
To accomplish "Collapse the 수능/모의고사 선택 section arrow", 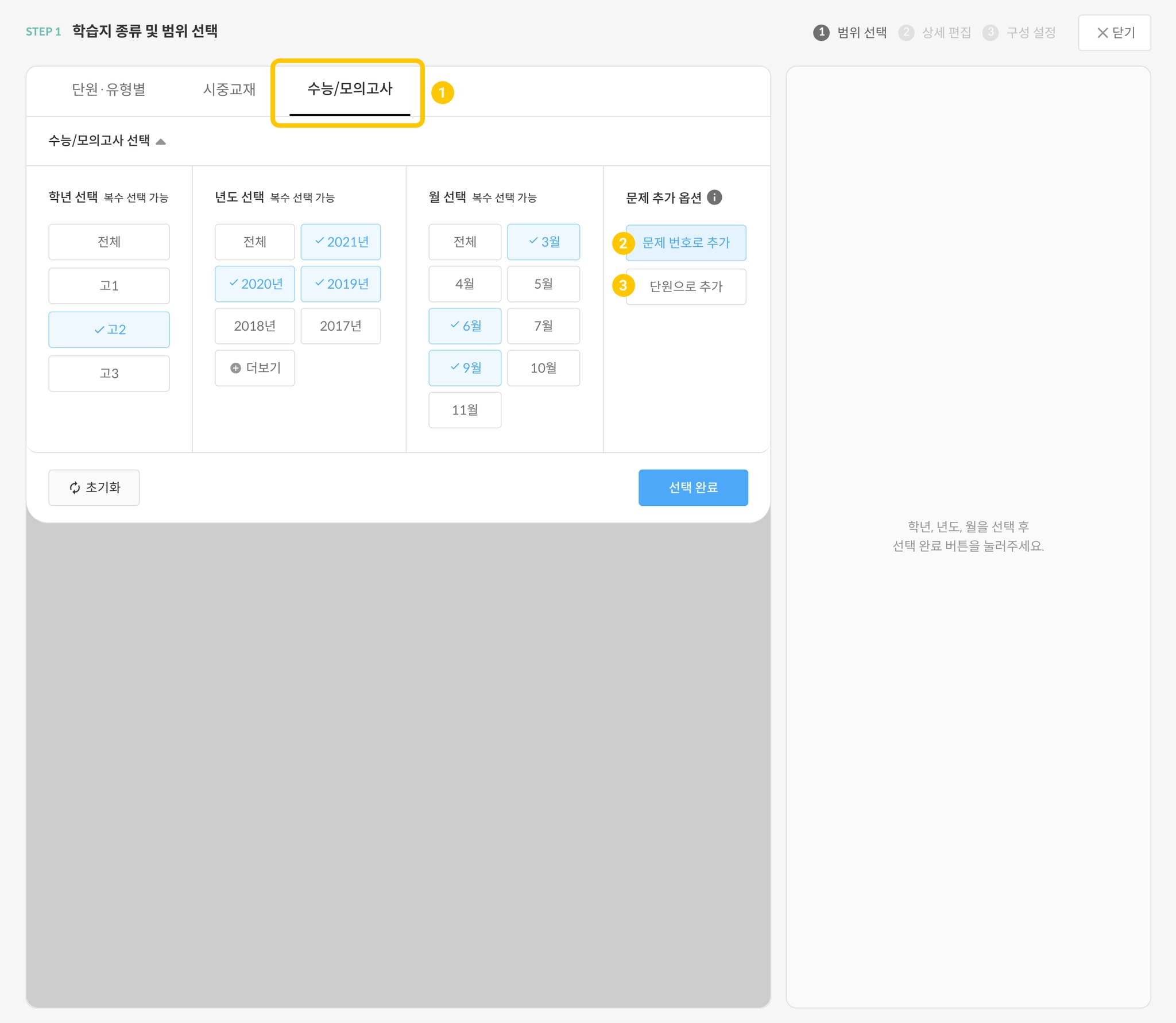I will [161, 142].
